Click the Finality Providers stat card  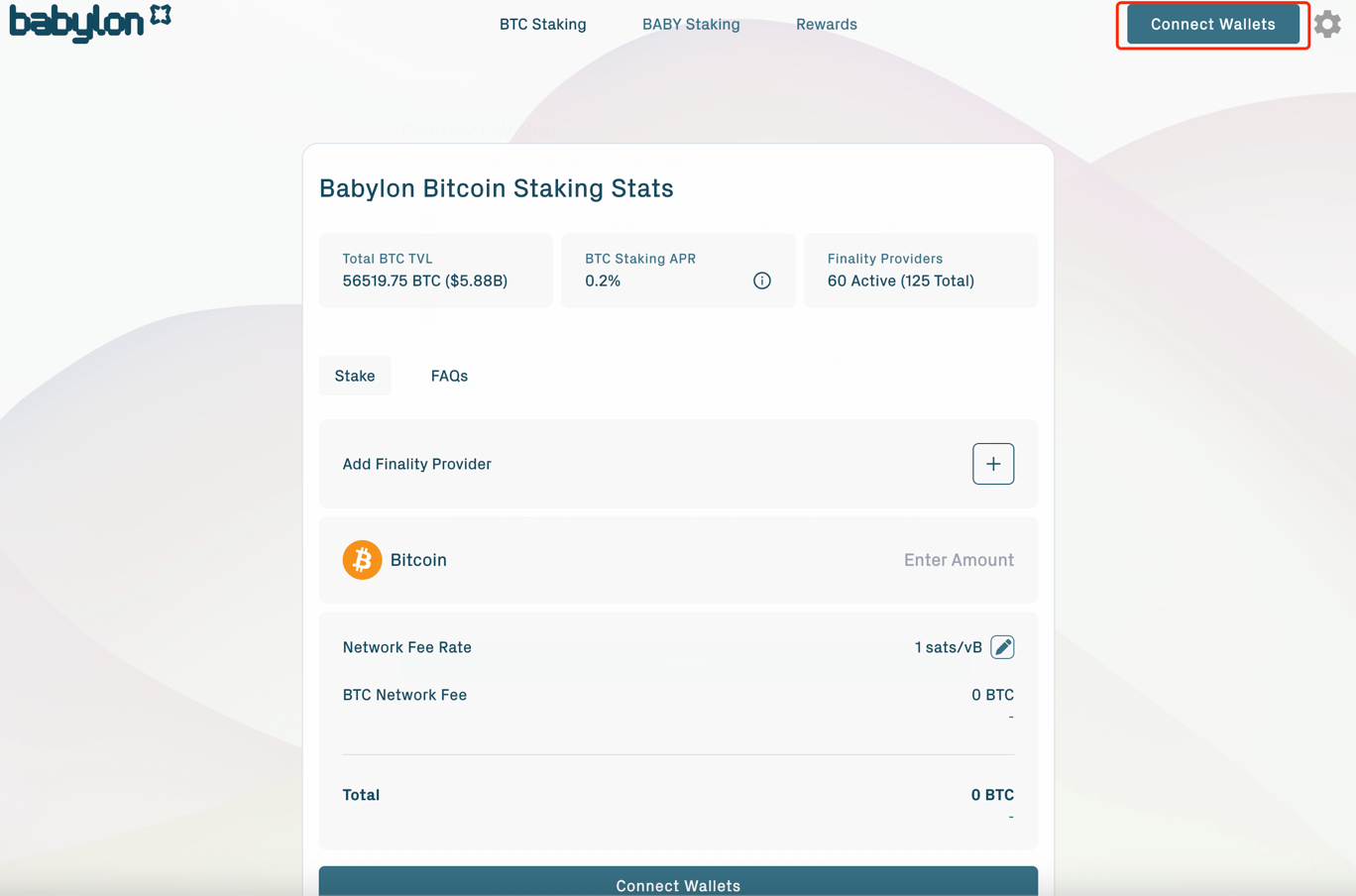click(920, 270)
